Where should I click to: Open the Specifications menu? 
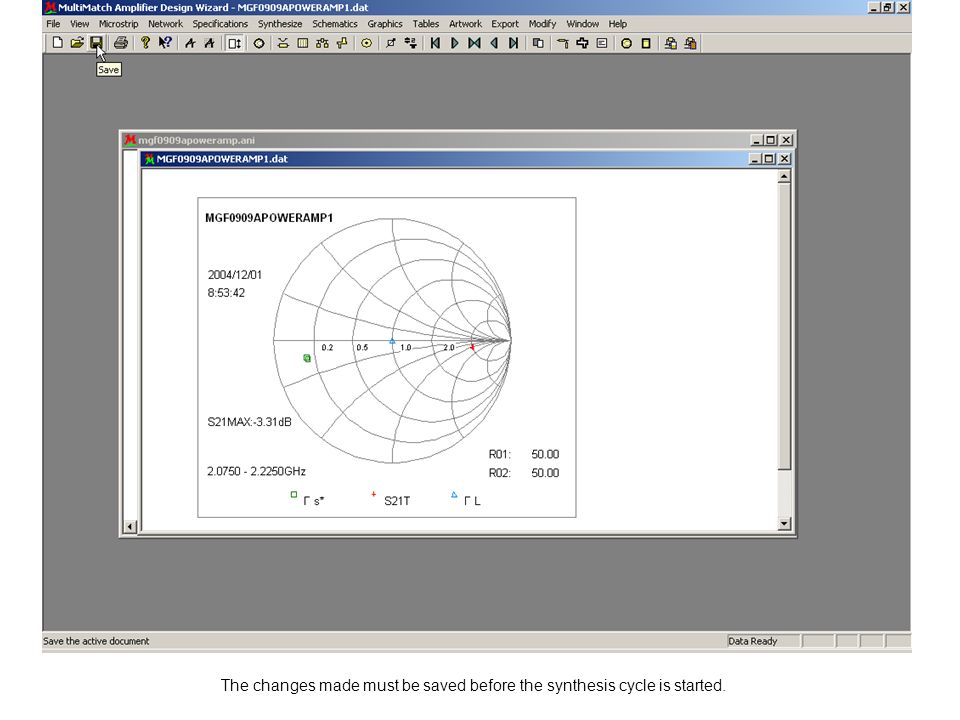tap(220, 24)
